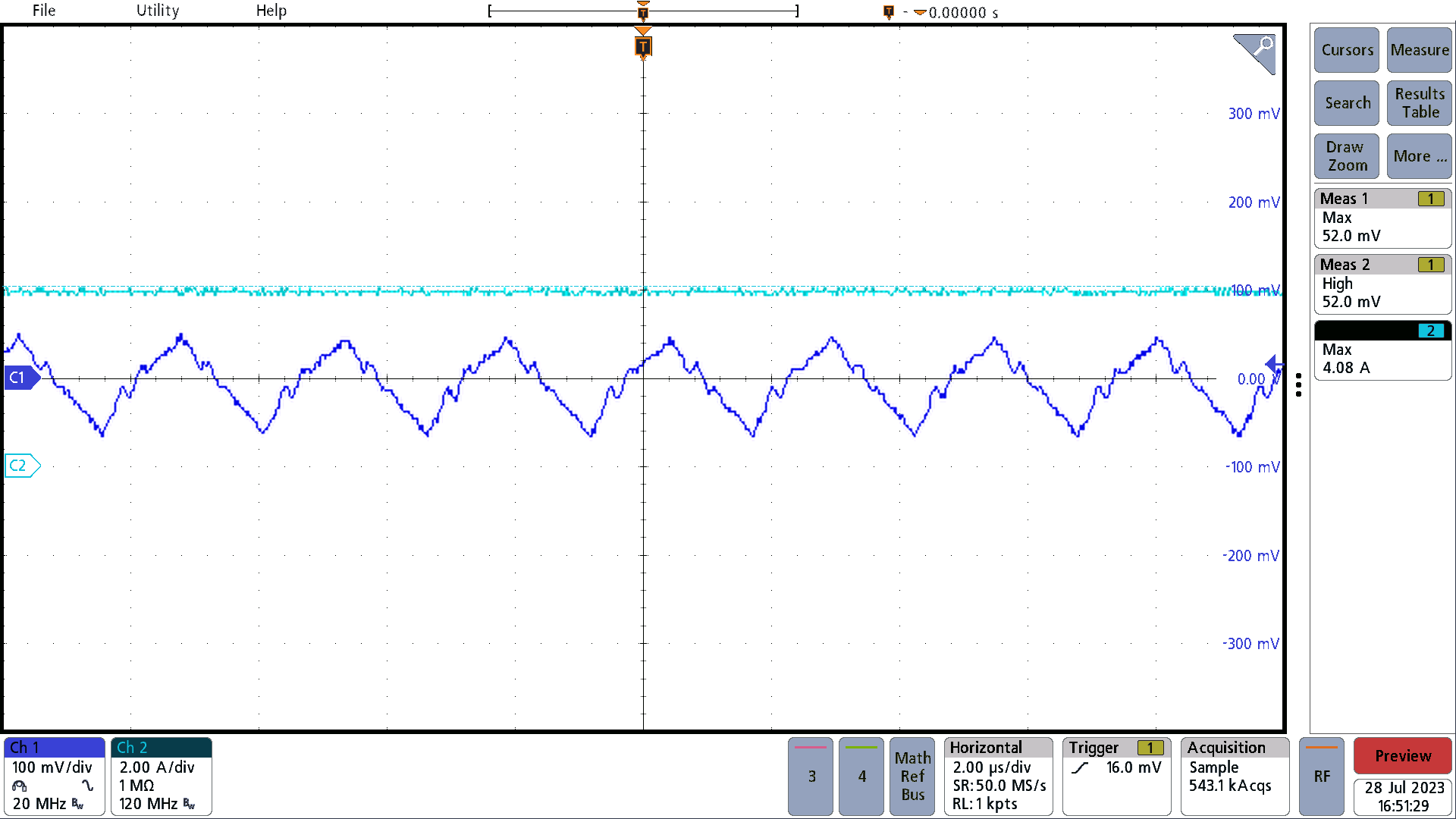This screenshot has width=1456, height=819.
Task: Open the Acquisition settings badge
Action: (x=1235, y=777)
